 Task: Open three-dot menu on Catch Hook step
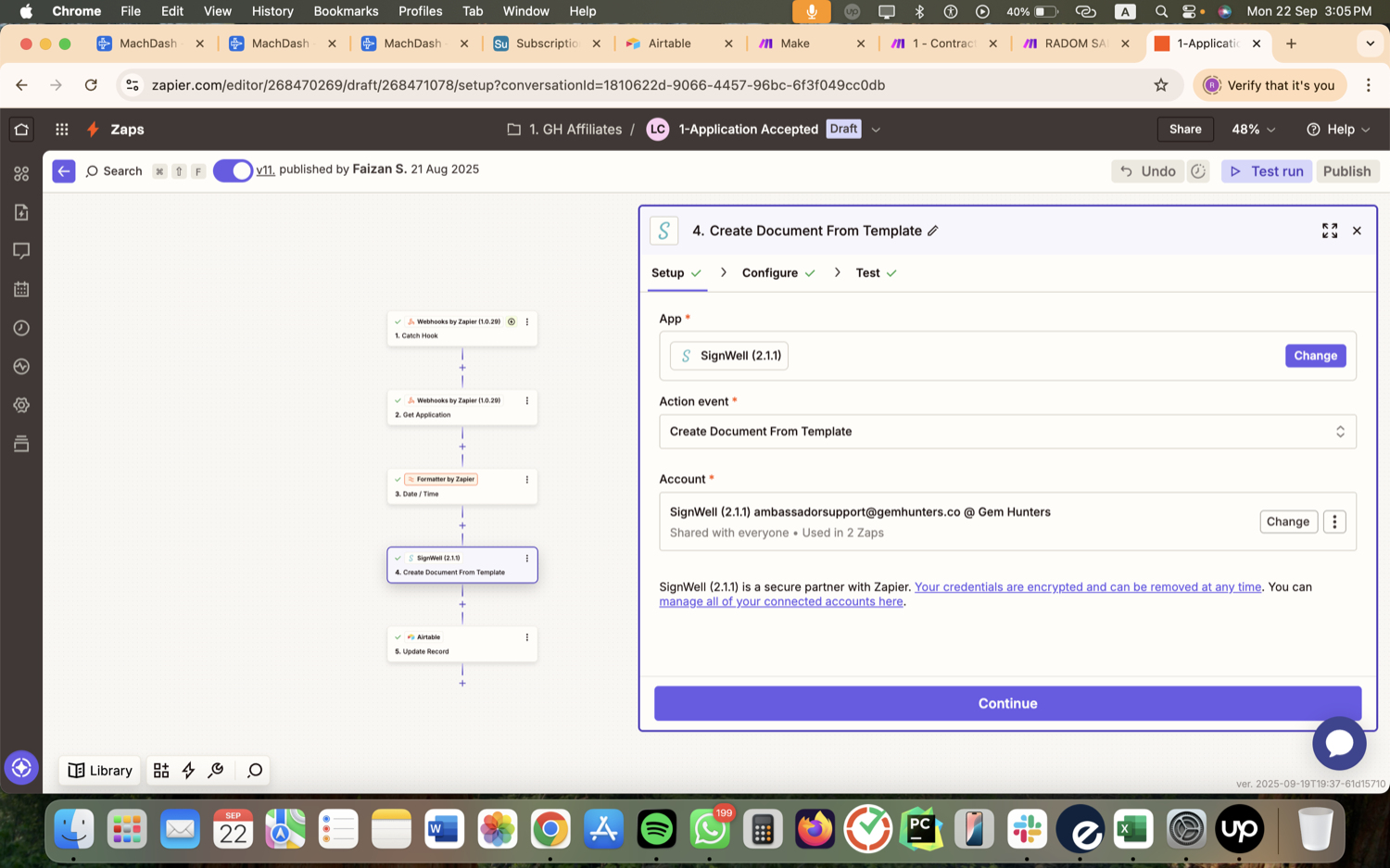(527, 322)
